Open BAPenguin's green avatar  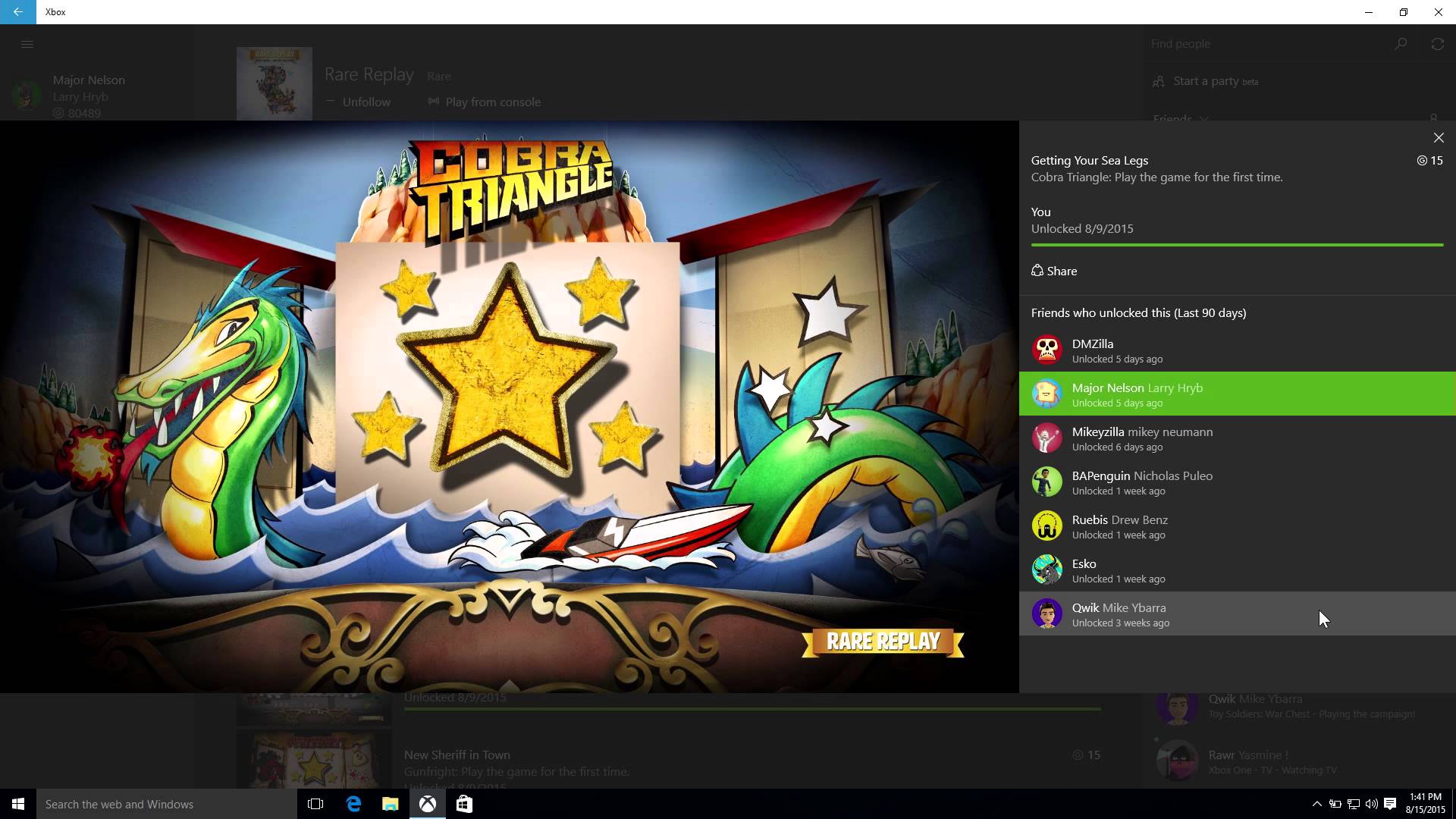click(x=1046, y=482)
